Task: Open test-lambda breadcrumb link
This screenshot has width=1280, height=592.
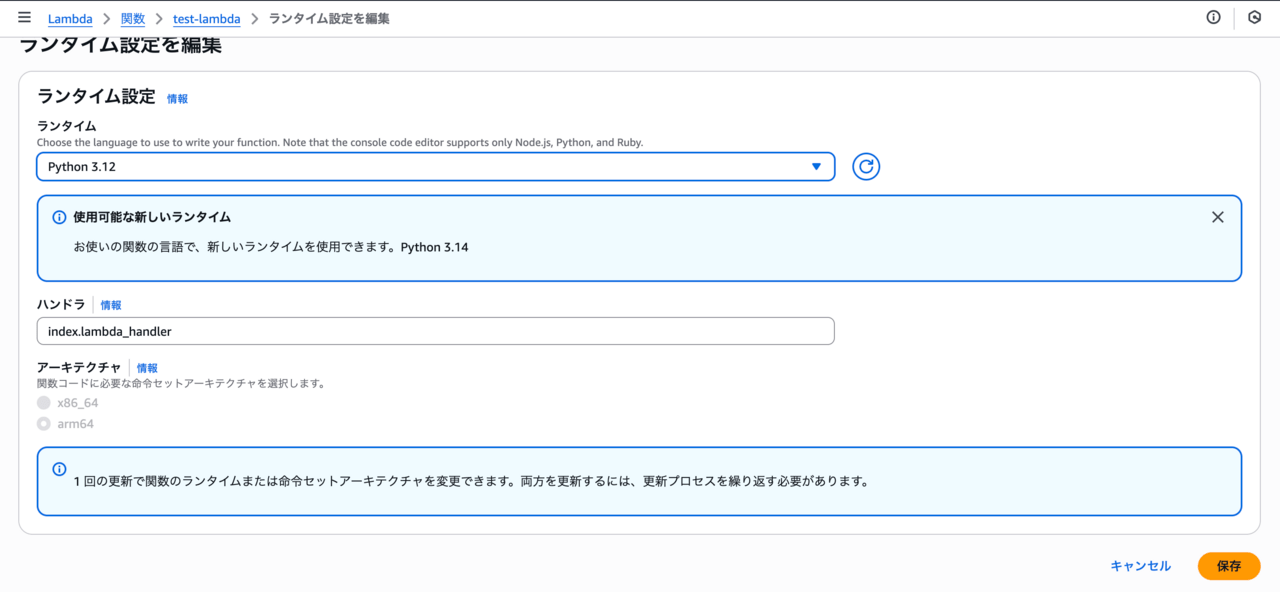Action: [206, 19]
